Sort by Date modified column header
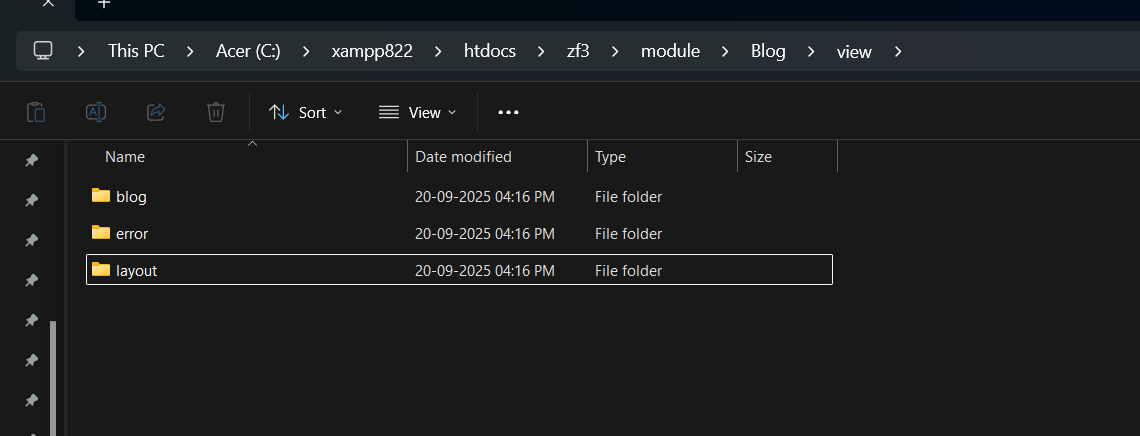Viewport: 1140px width, 436px height. click(x=463, y=157)
